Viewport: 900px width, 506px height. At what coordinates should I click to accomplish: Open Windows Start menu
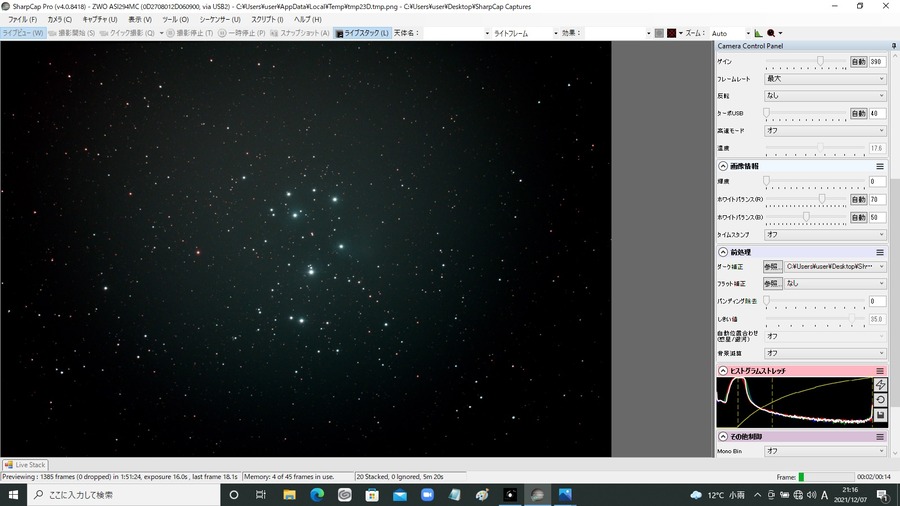(13, 495)
